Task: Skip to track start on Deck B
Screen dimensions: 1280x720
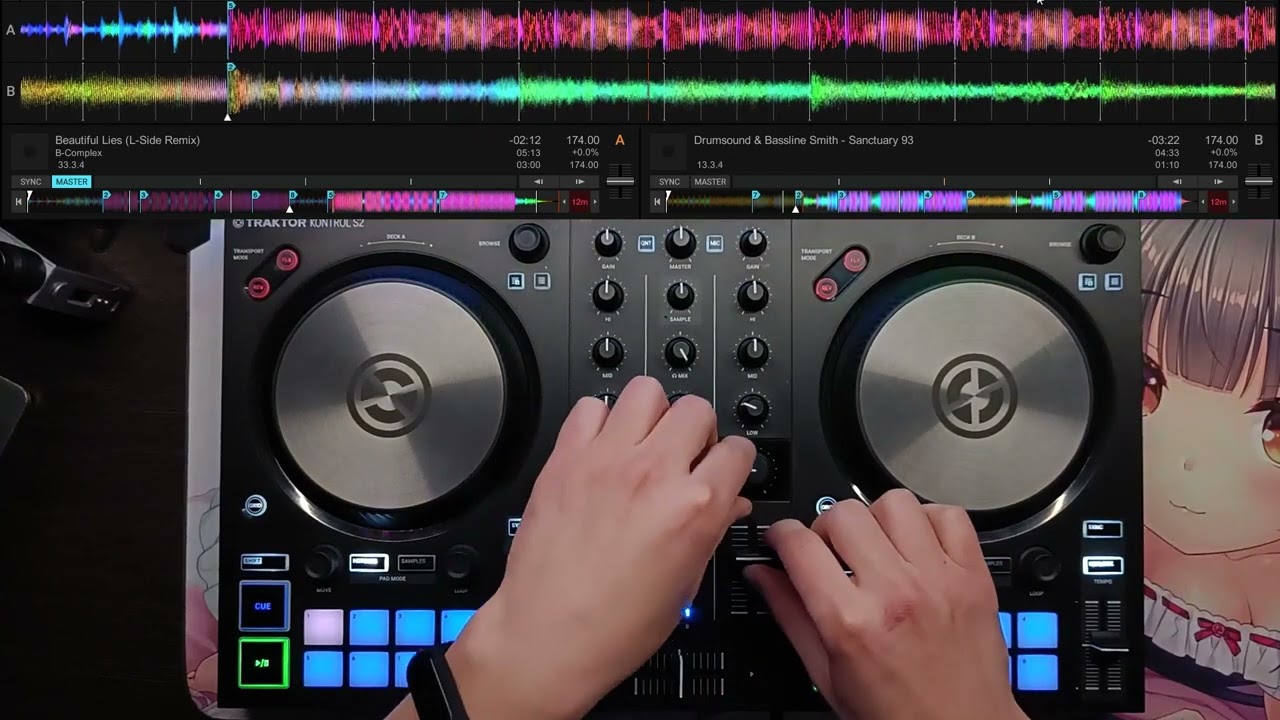Action: [657, 202]
